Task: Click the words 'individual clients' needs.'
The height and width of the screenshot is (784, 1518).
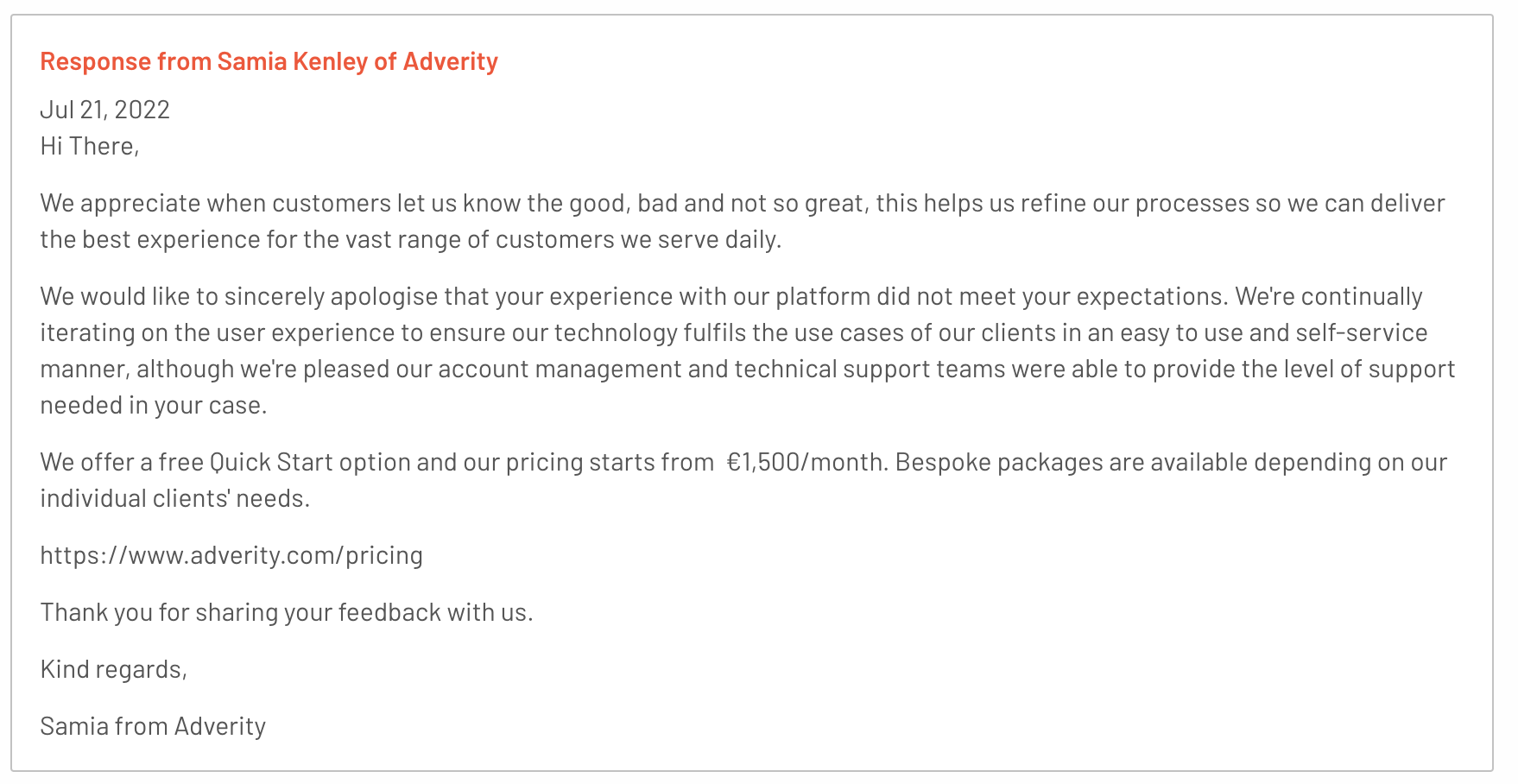Action: pos(175,498)
